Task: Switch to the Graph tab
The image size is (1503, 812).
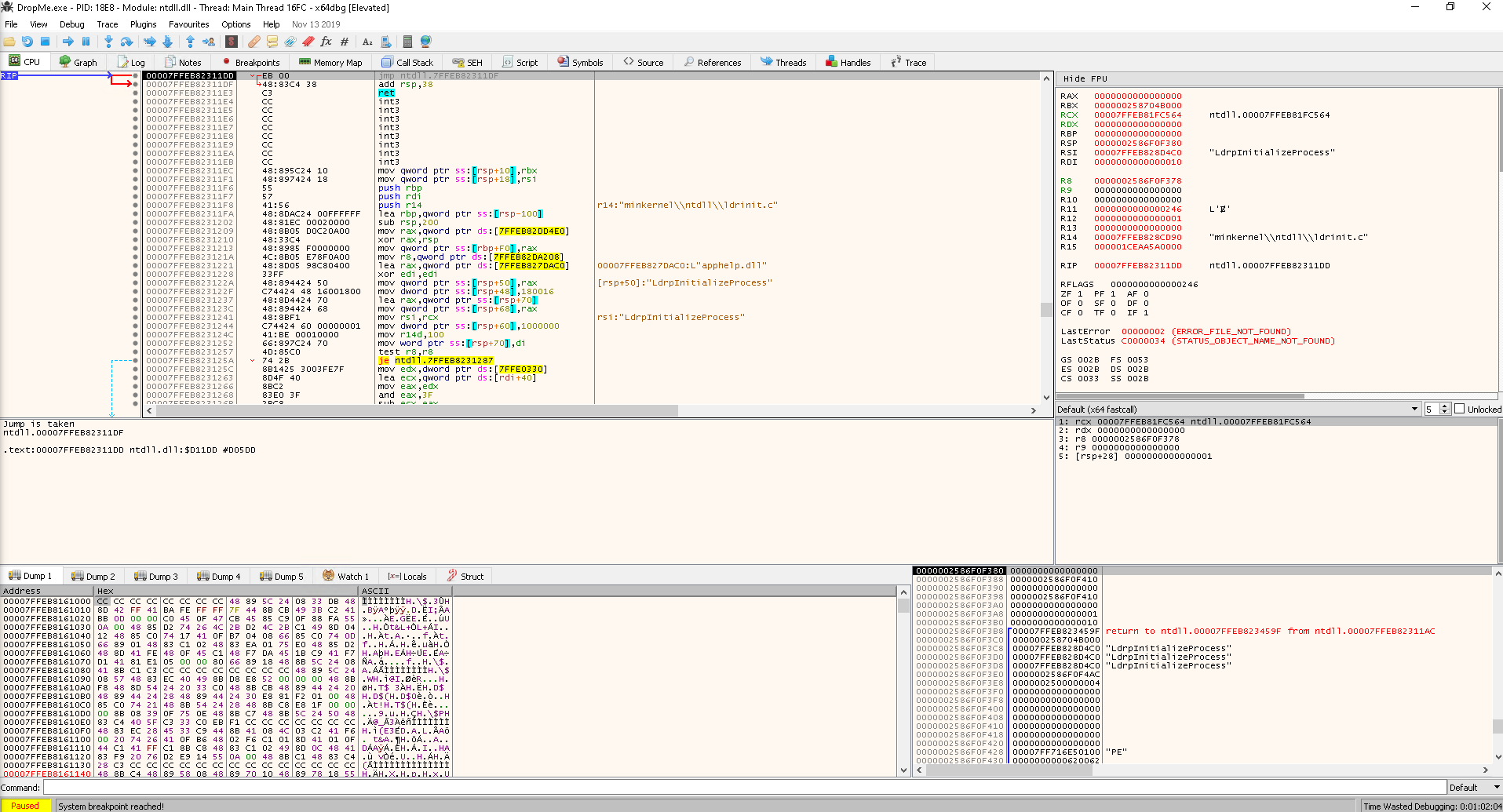Action: [78, 62]
